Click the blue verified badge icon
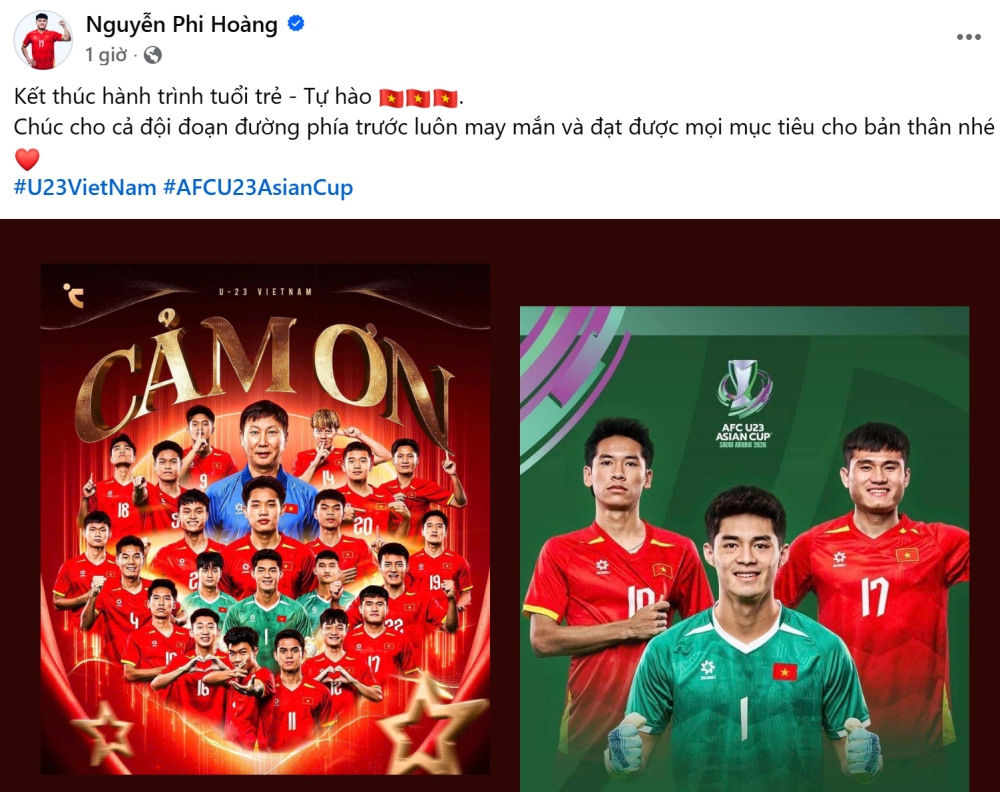Screen dimensions: 1000x792 [296, 24]
